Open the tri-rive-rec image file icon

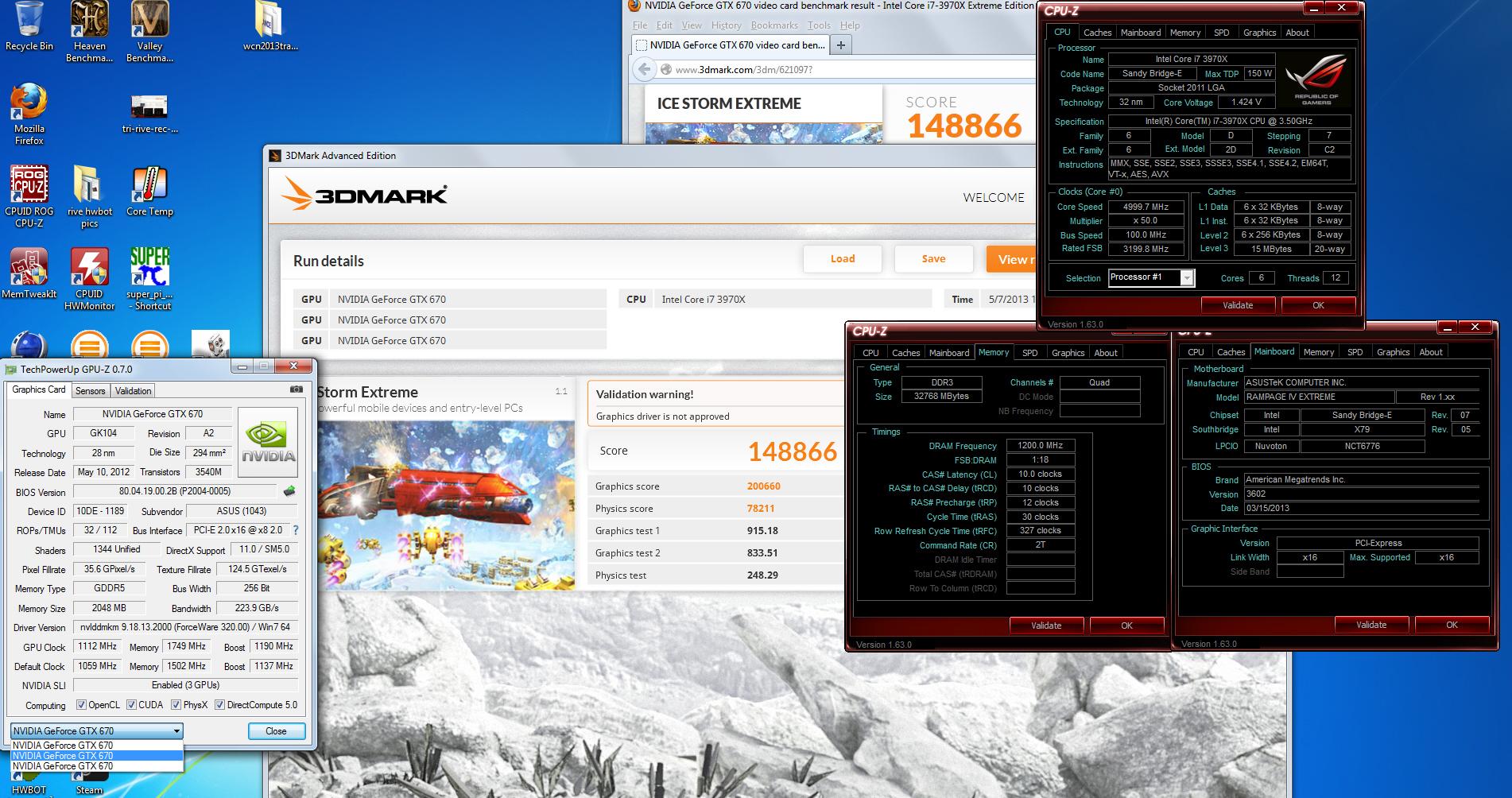click(x=149, y=114)
